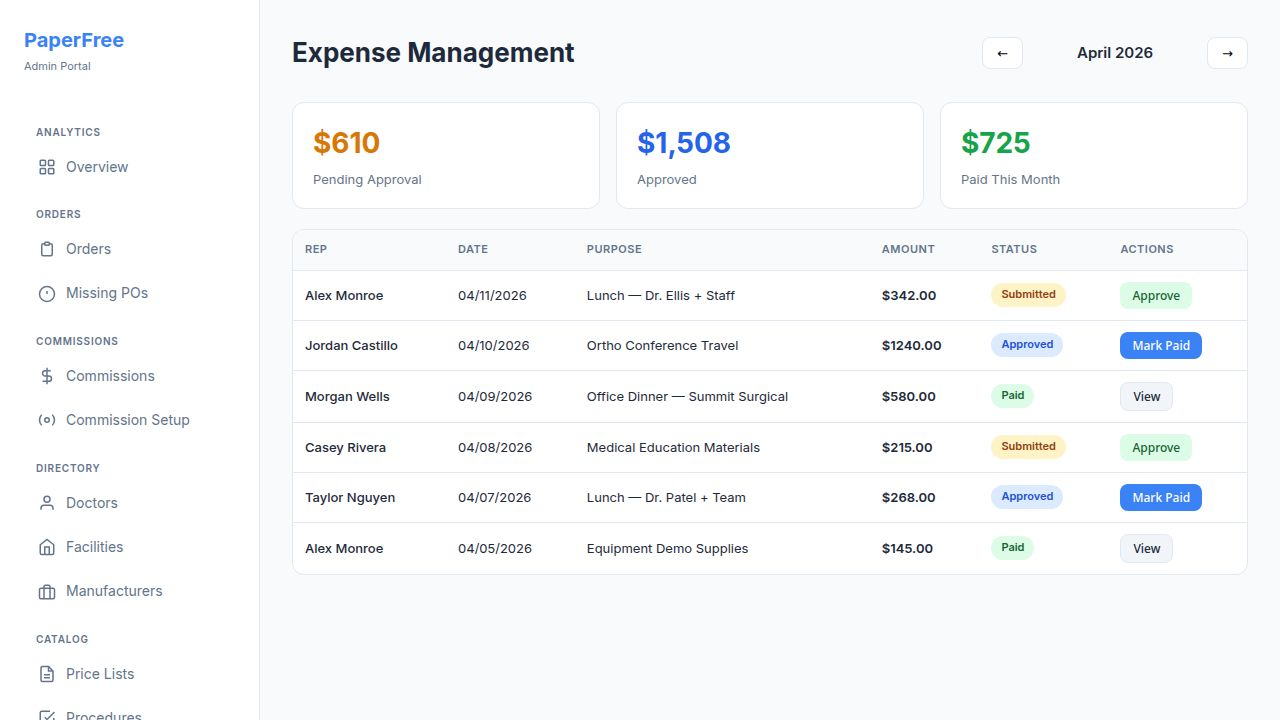The width and height of the screenshot is (1280, 720).
Task: Select the Overview icon in sidebar
Action: click(x=47, y=167)
